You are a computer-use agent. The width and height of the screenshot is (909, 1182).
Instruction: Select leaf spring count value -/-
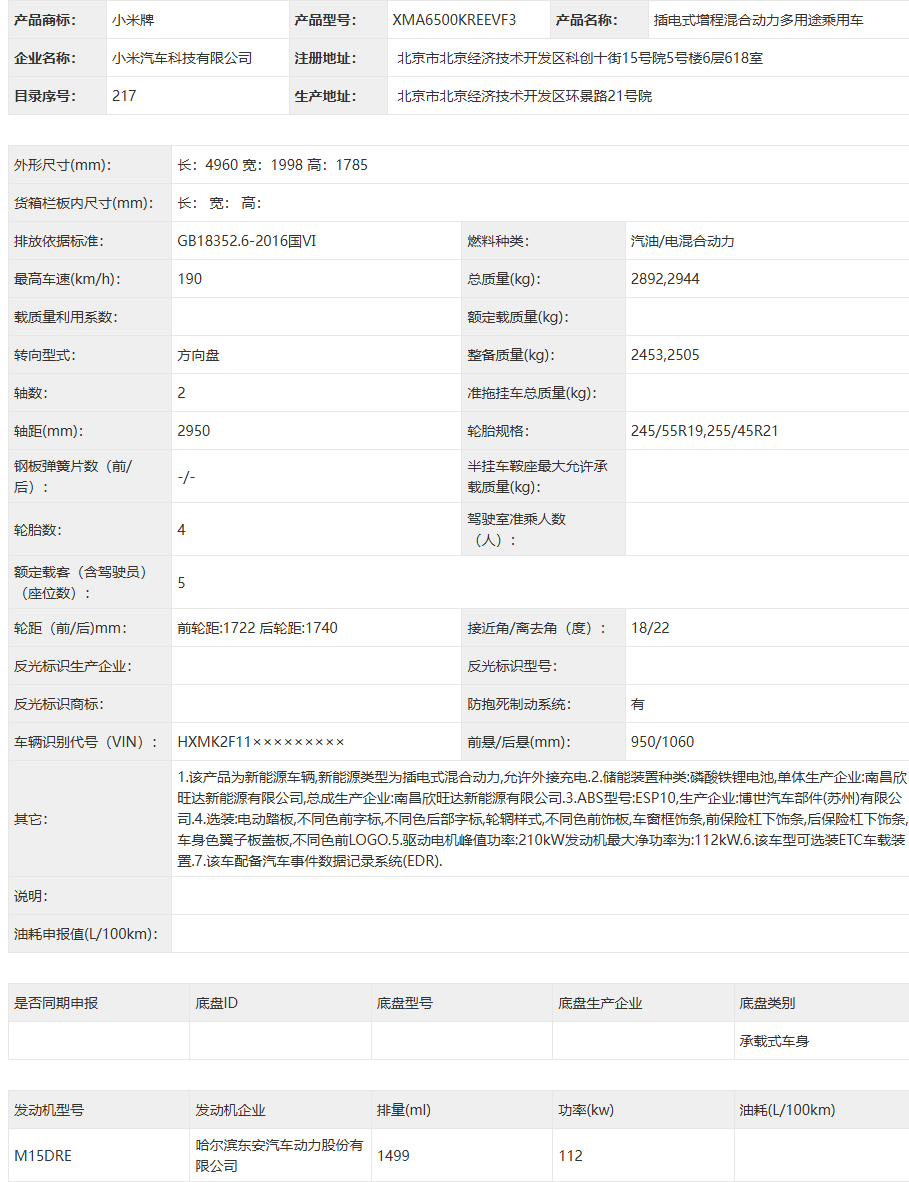(x=185, y=476)
